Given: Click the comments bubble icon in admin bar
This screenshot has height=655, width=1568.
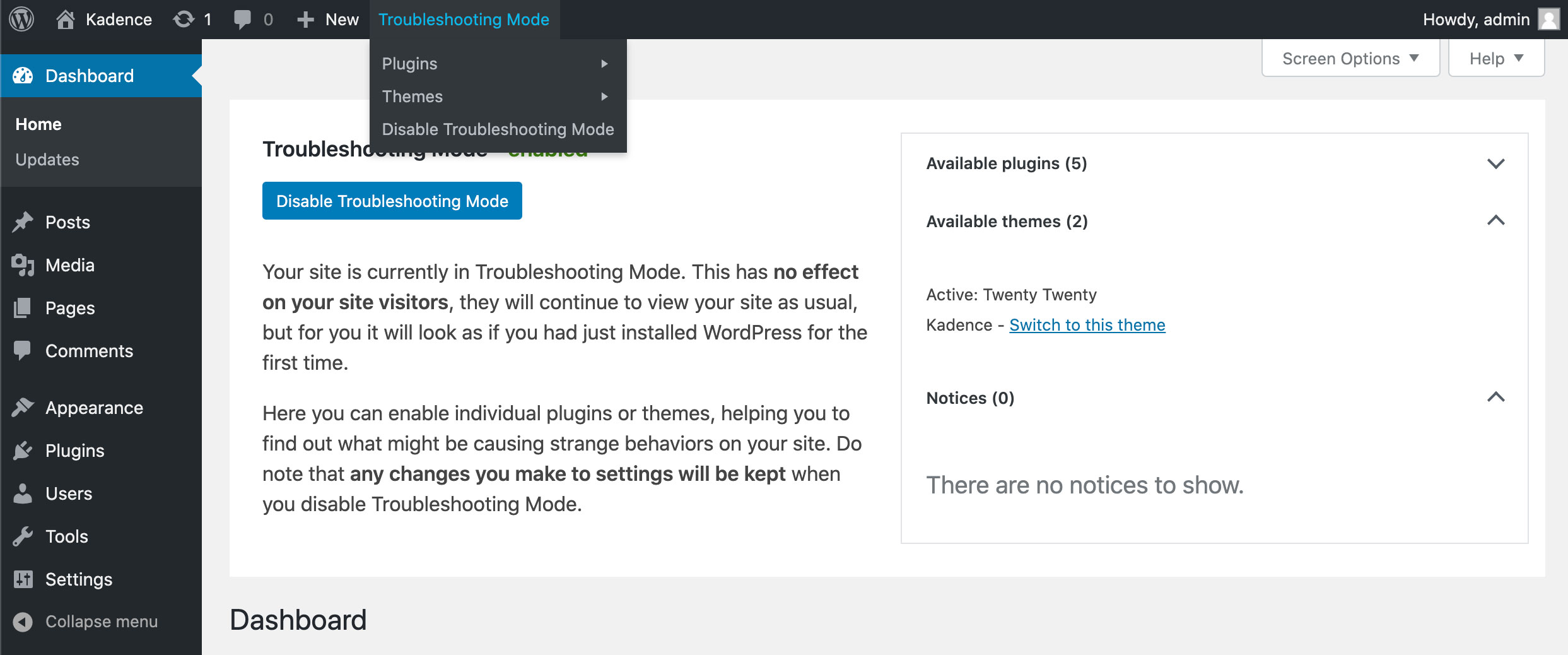Looking at the screenshot, I should [242, 20].
